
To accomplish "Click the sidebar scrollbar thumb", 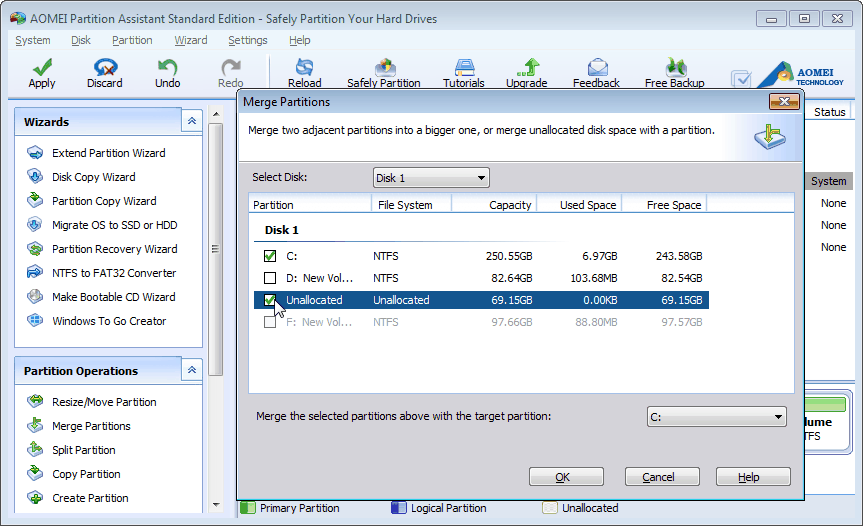I will click(x=216, y=249).
